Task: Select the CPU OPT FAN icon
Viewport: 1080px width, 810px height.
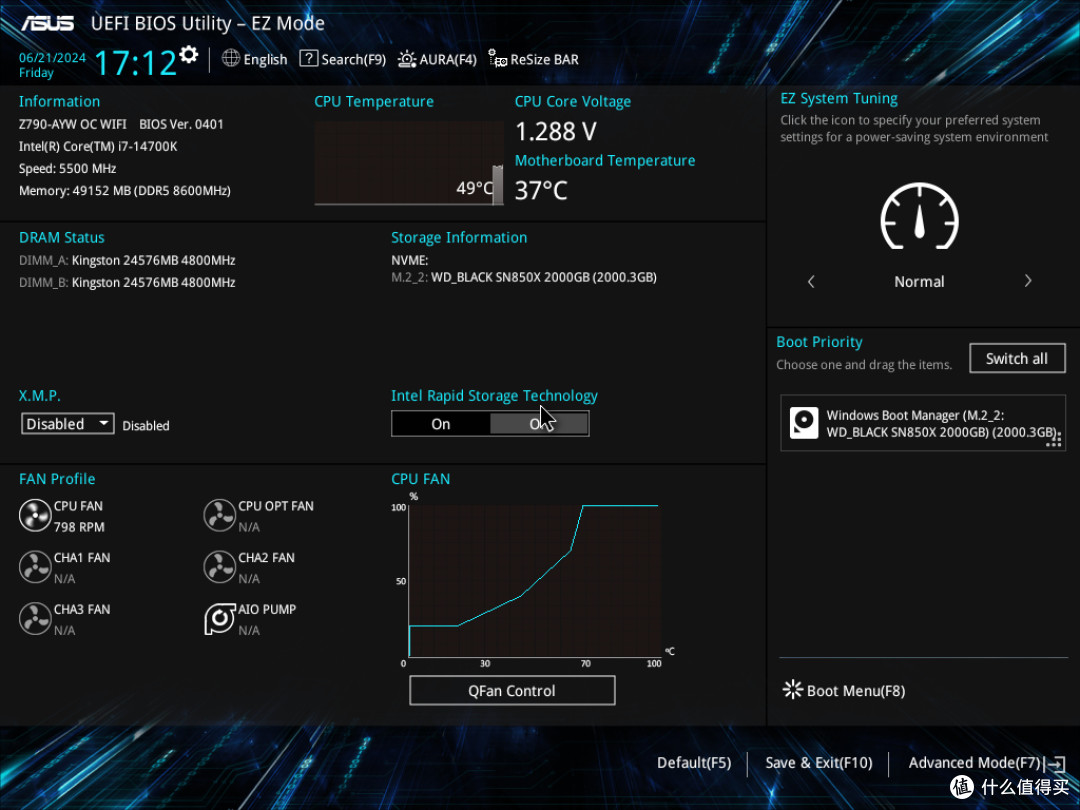Action: 220,516
